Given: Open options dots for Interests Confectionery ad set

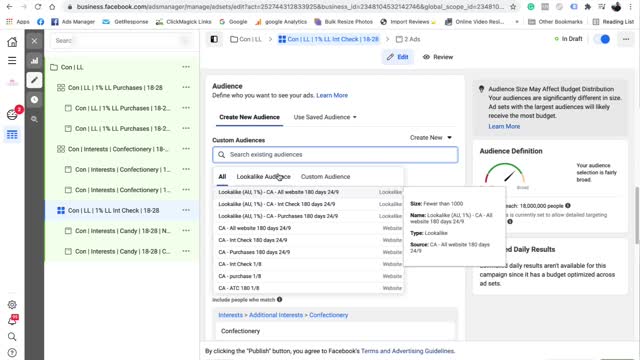Looking at the screenshot, I should tap(186, 149).
